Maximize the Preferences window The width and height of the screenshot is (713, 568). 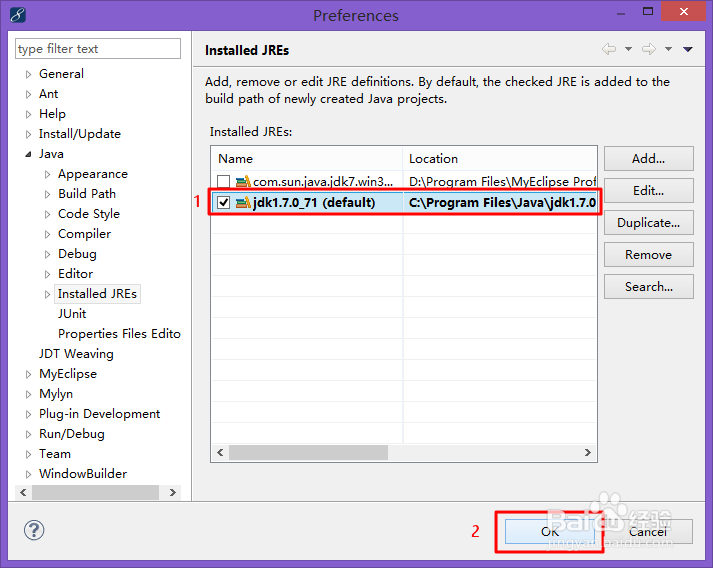[x=648, y=12]
